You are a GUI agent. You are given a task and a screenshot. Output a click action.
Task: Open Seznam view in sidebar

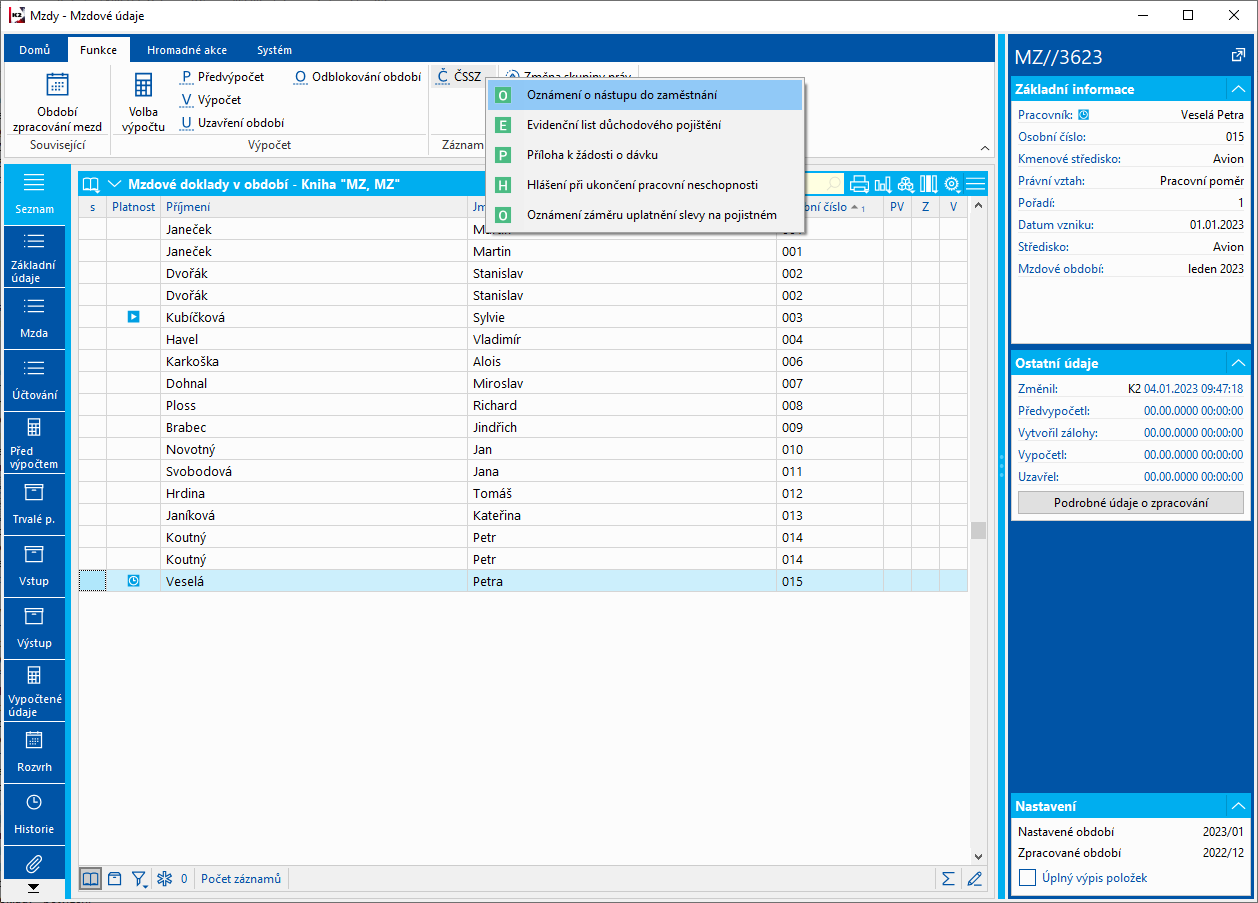tap(34, 195)
